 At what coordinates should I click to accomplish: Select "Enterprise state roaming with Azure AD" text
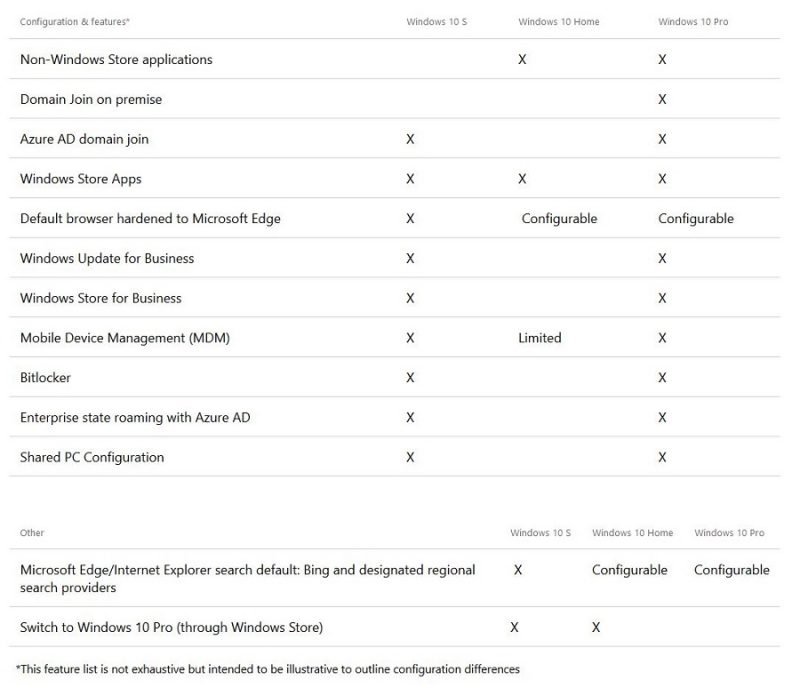click(135, 417)
